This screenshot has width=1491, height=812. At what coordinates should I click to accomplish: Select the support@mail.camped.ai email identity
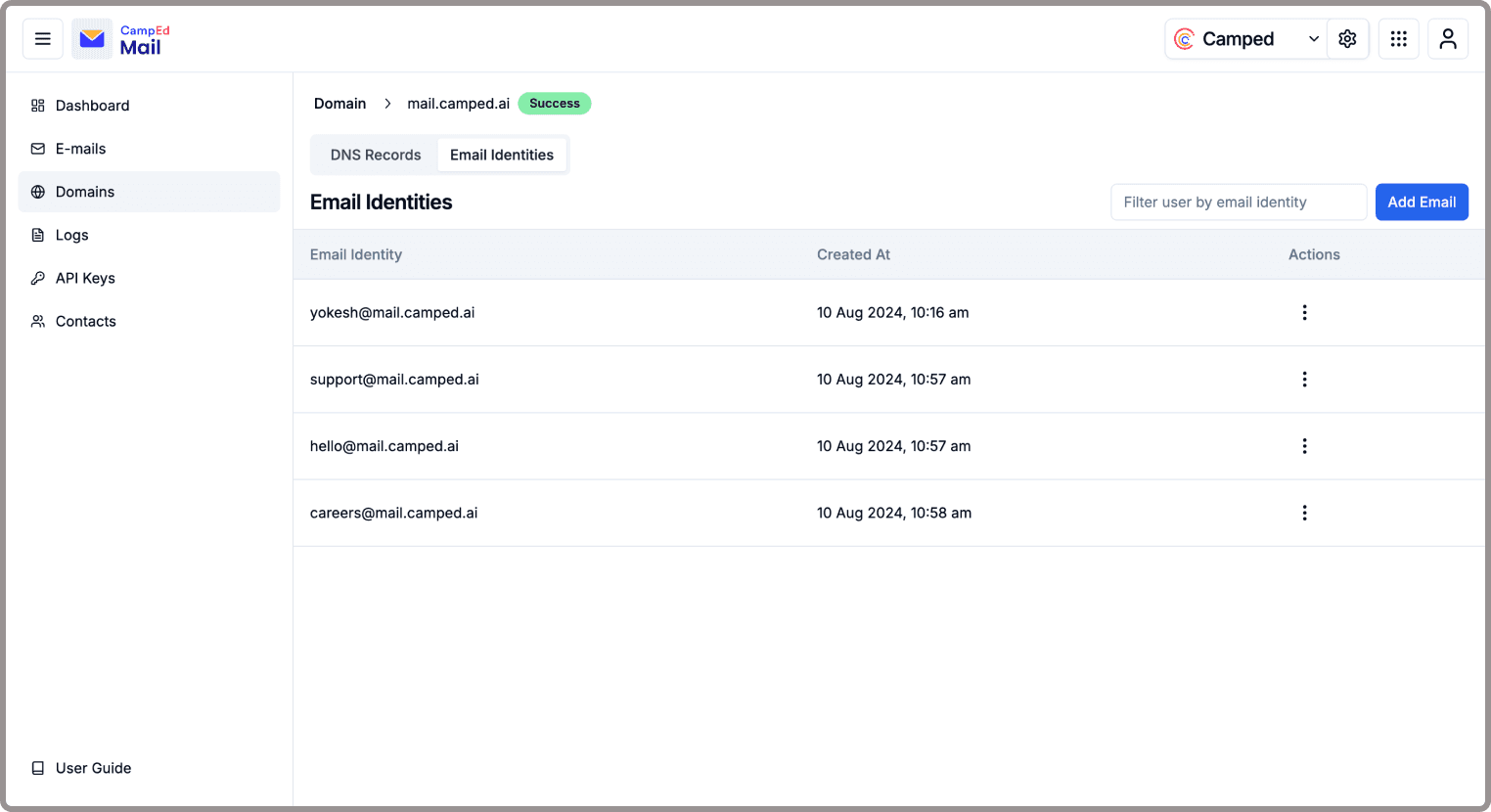tap(394, 380)
